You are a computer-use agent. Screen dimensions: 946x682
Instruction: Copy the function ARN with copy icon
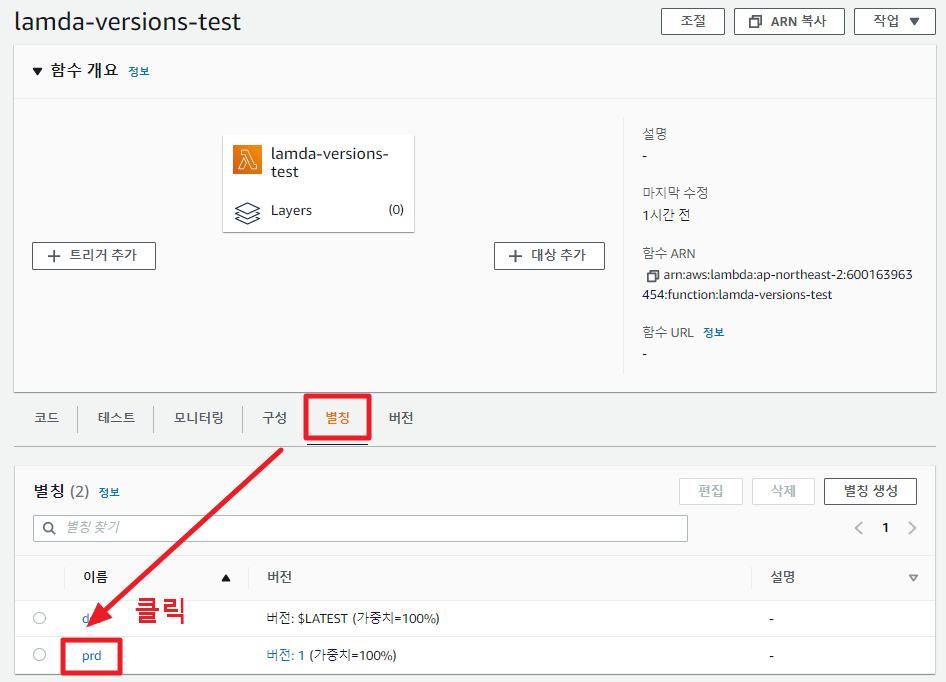652,276
